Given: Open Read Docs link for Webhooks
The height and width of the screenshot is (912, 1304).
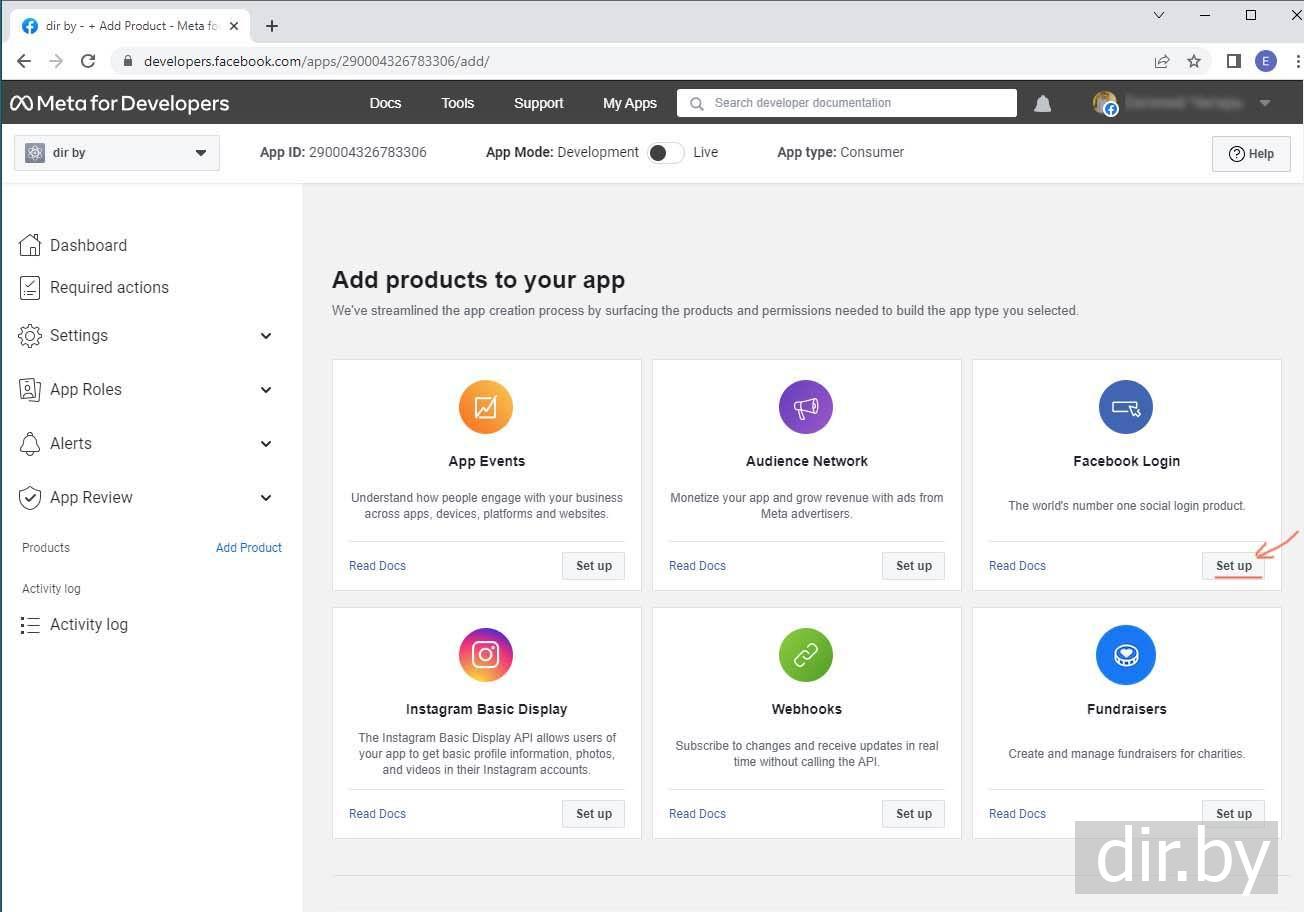Looking at the screenshot, I should pos(697,814).
